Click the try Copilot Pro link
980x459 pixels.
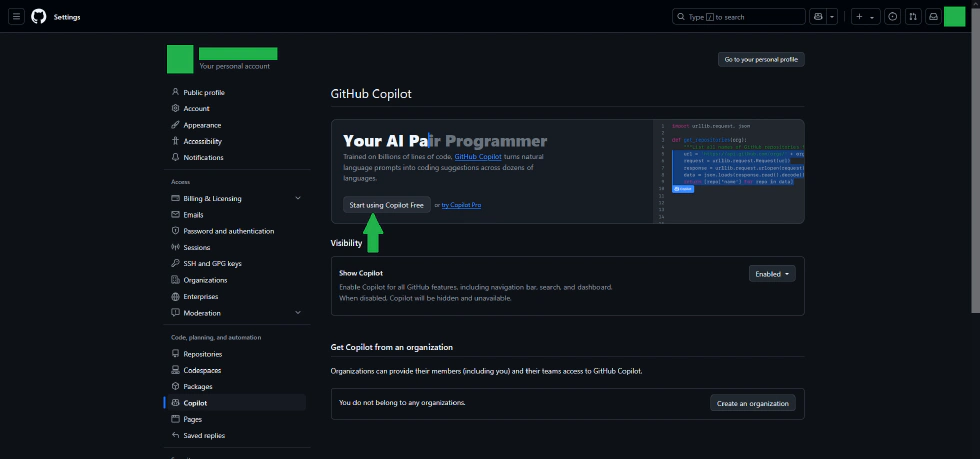462,205
